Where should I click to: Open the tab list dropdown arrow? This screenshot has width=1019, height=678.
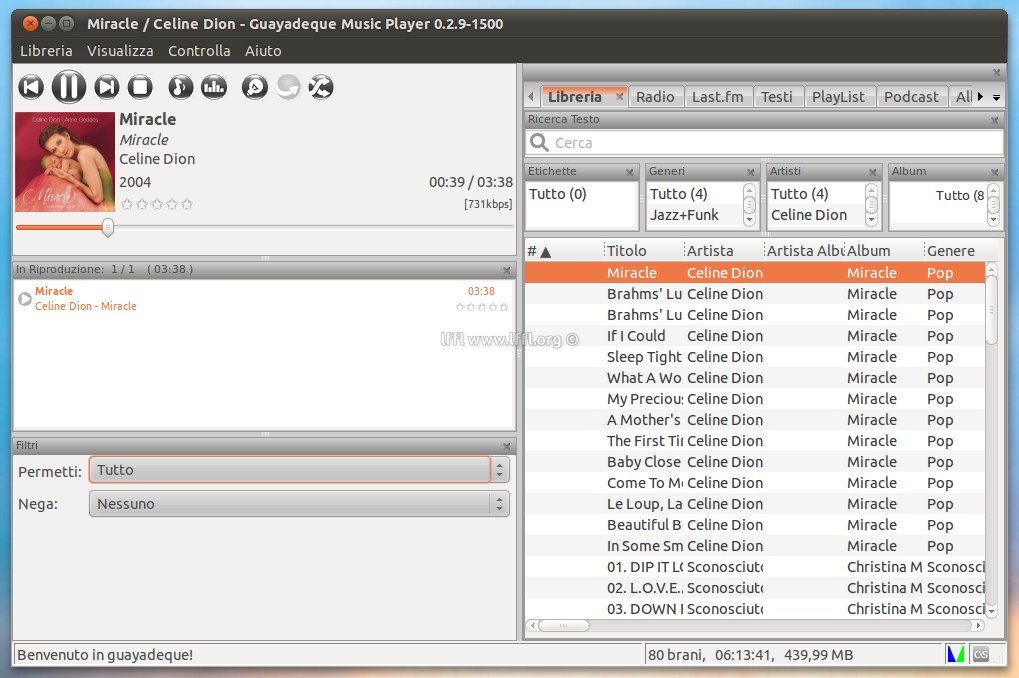tap(996, 98)
